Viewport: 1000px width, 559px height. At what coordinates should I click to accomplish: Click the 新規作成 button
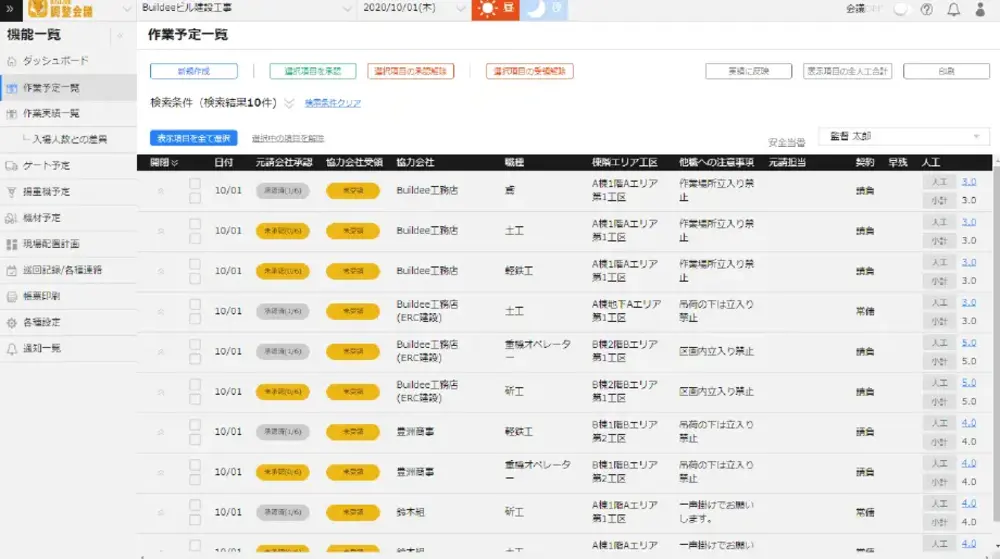click(x=194, y=72)
